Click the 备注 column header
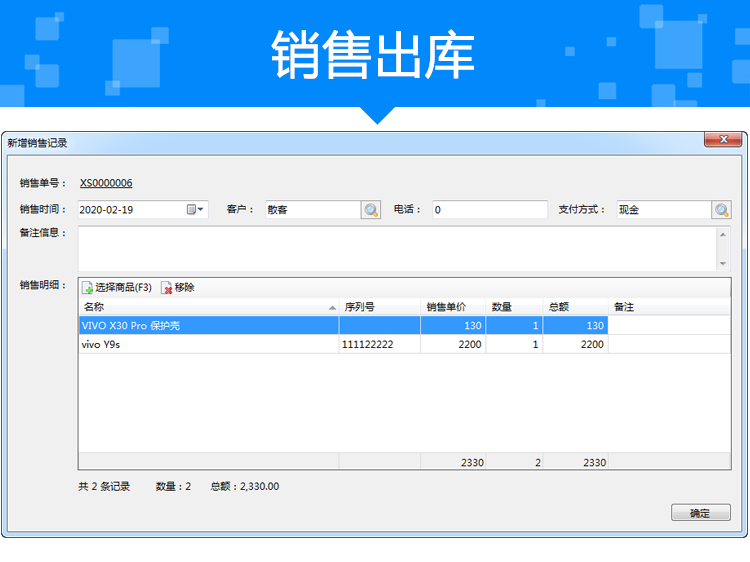750x562 pixels. coord(669,307)
